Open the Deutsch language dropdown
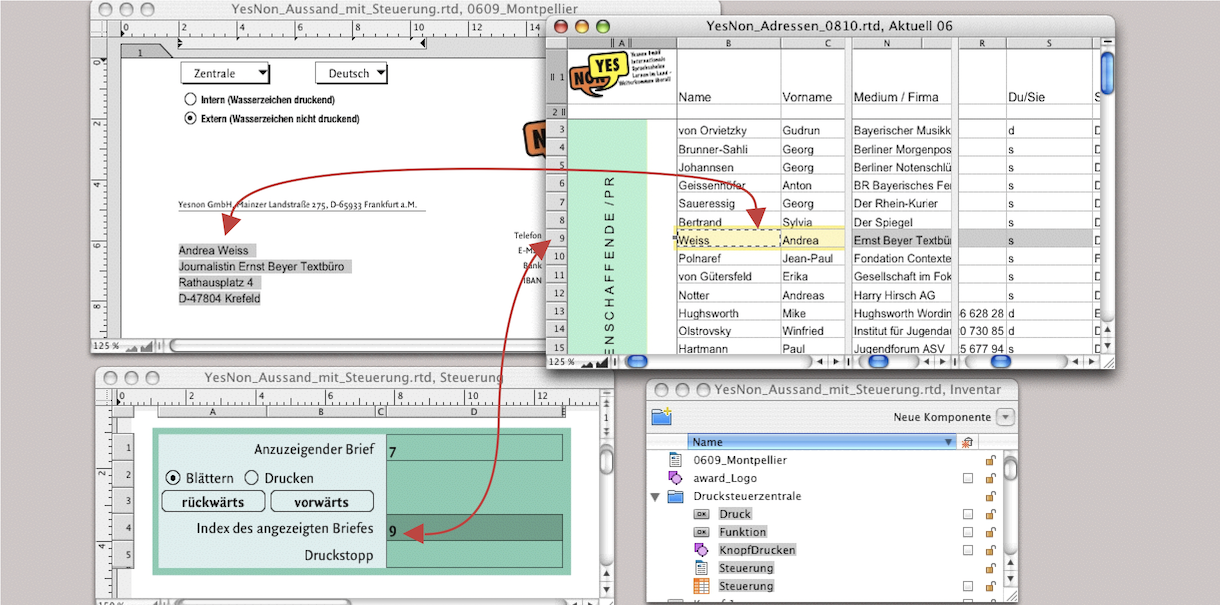The width and height of the screenshot is (1220, 605). tap(351, 73)
